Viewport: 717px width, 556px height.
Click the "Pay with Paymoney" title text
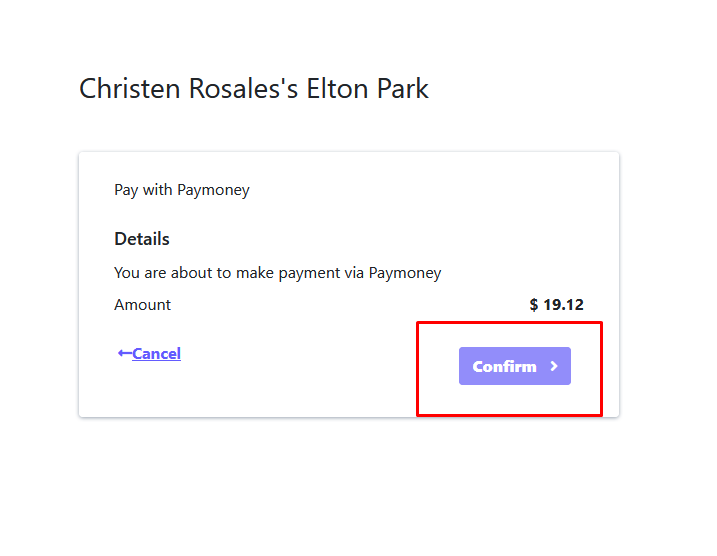coord(182,190)
